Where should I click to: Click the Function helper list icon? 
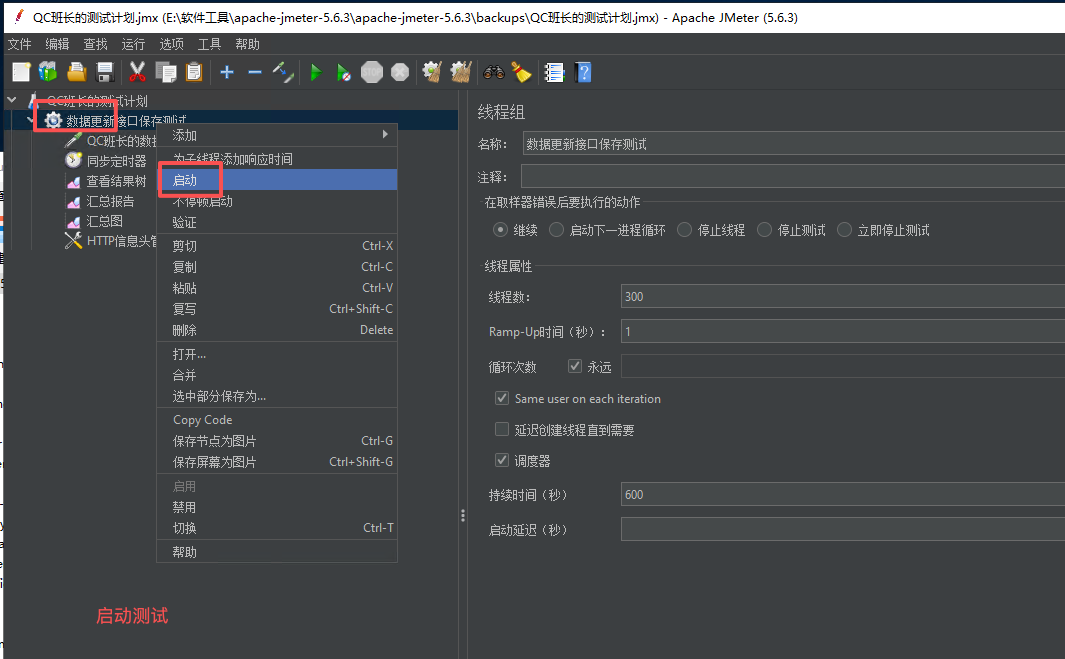click(554, 72)
